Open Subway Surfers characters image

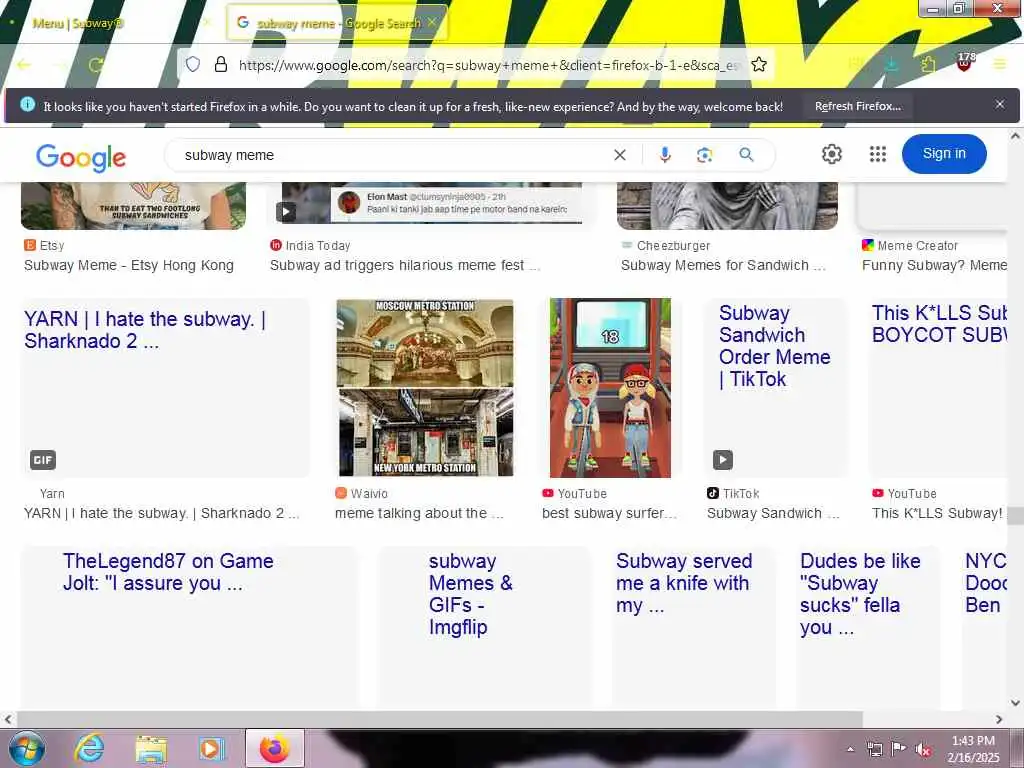tap(610, 388)
